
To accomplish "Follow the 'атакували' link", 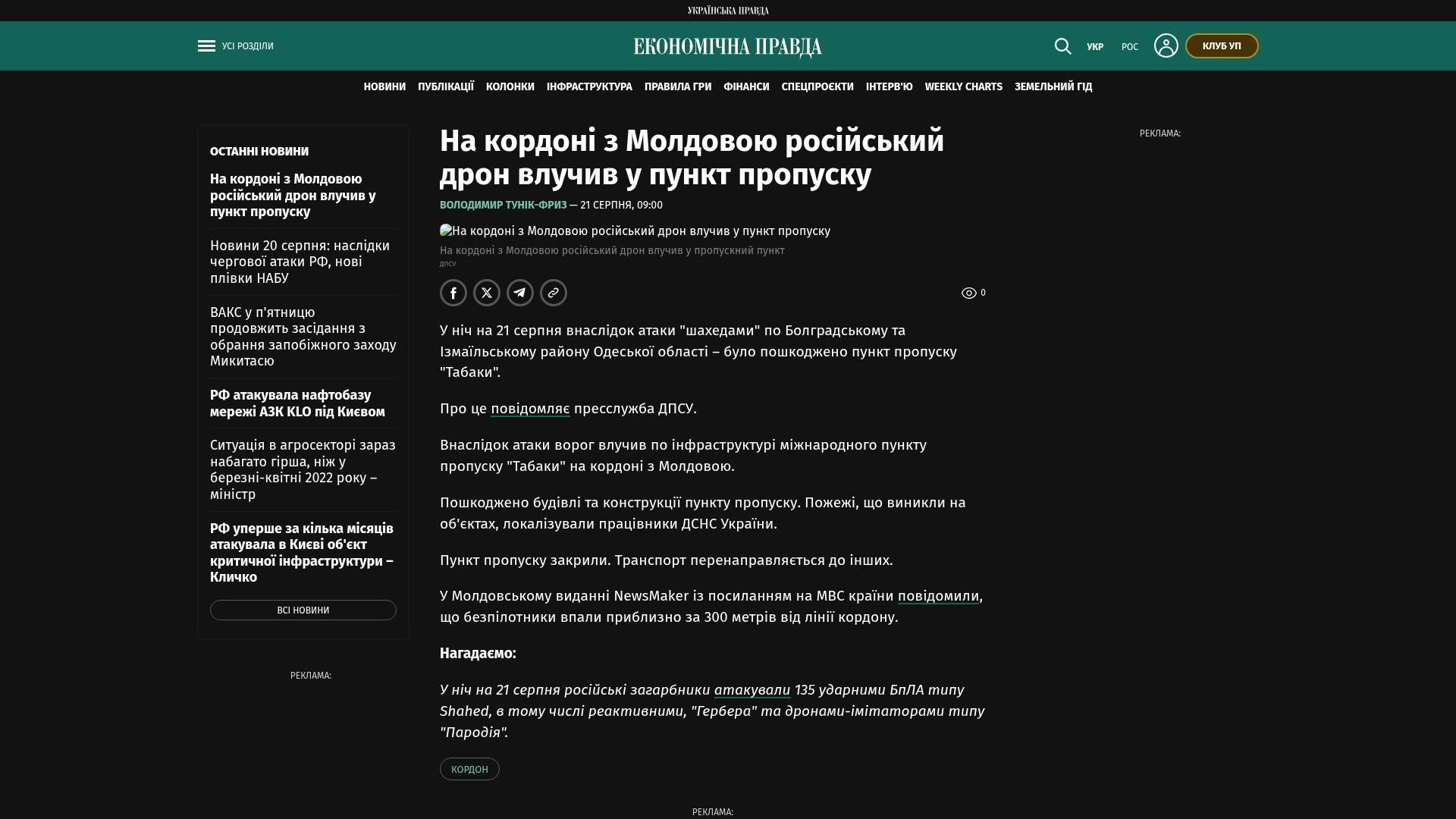I will coord(752,690).
